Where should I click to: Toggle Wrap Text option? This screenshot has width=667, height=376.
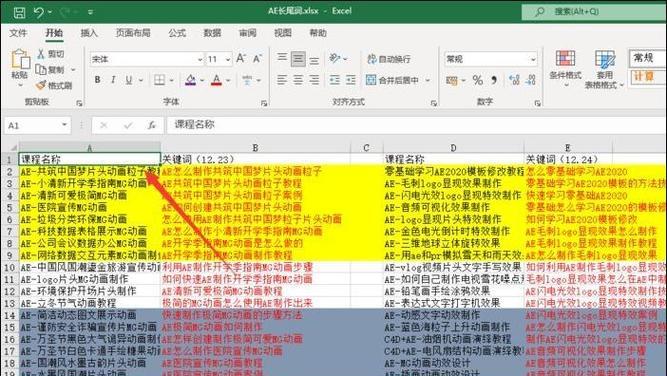[x=389, y=59]
